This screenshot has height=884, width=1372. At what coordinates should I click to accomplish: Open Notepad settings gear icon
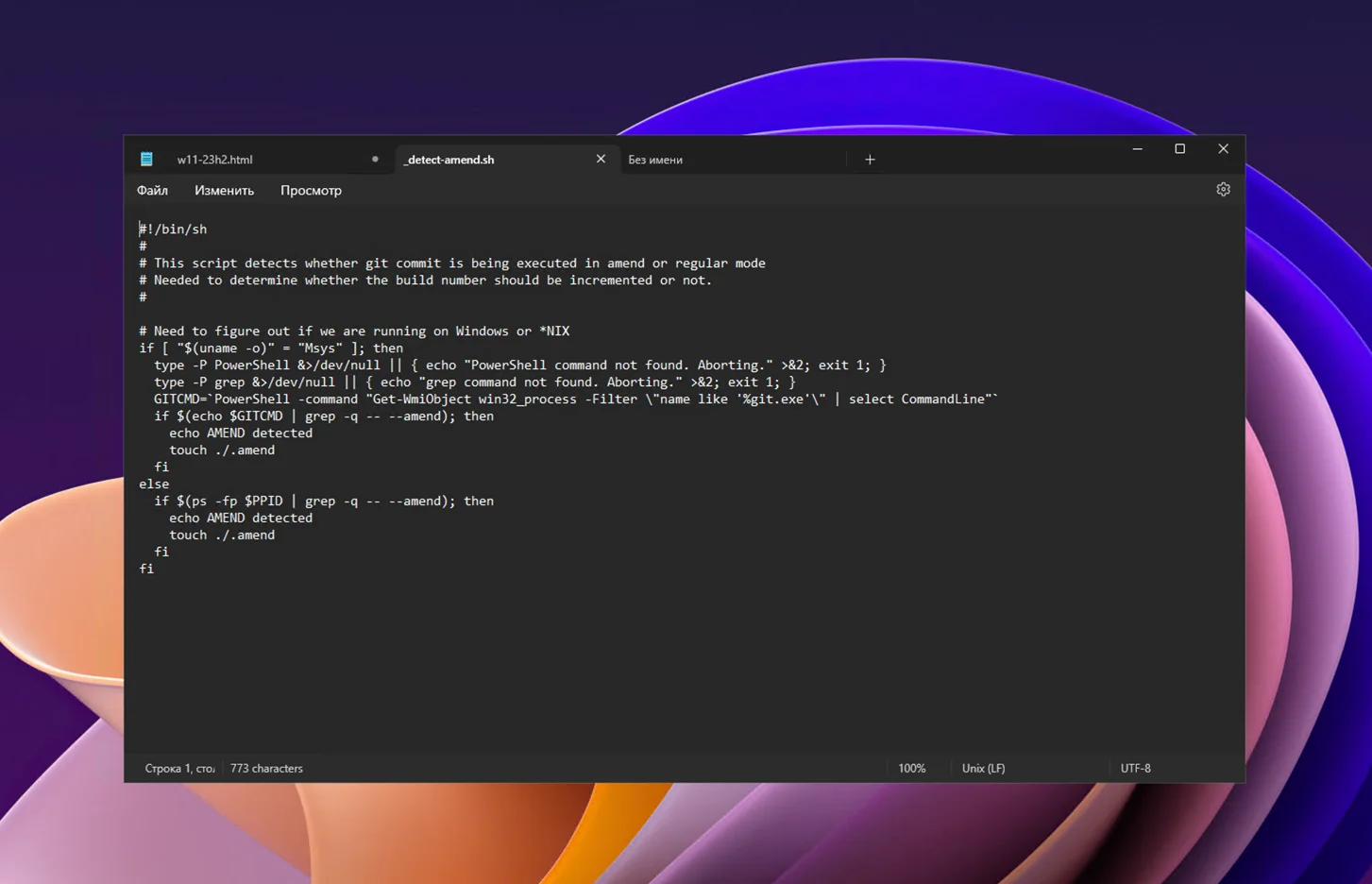click(x=1223, y=190)
